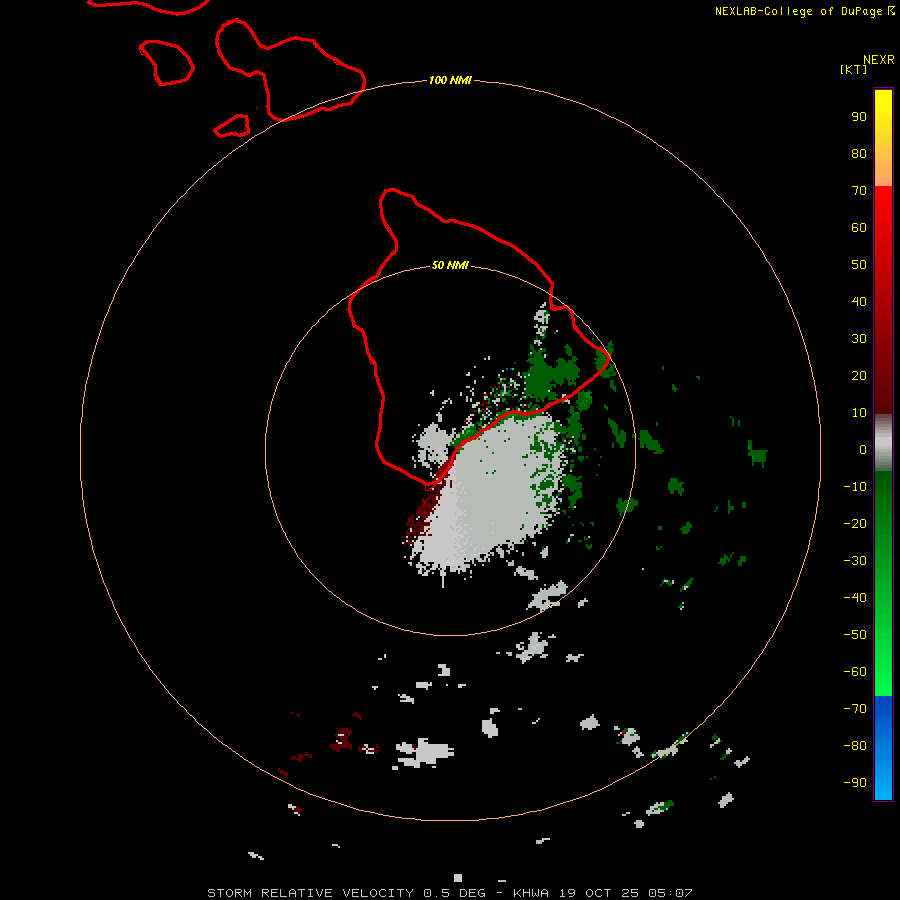Screen dimensions: 900x900
Task: Click the "0" scale label
Action: pos(863,449)
